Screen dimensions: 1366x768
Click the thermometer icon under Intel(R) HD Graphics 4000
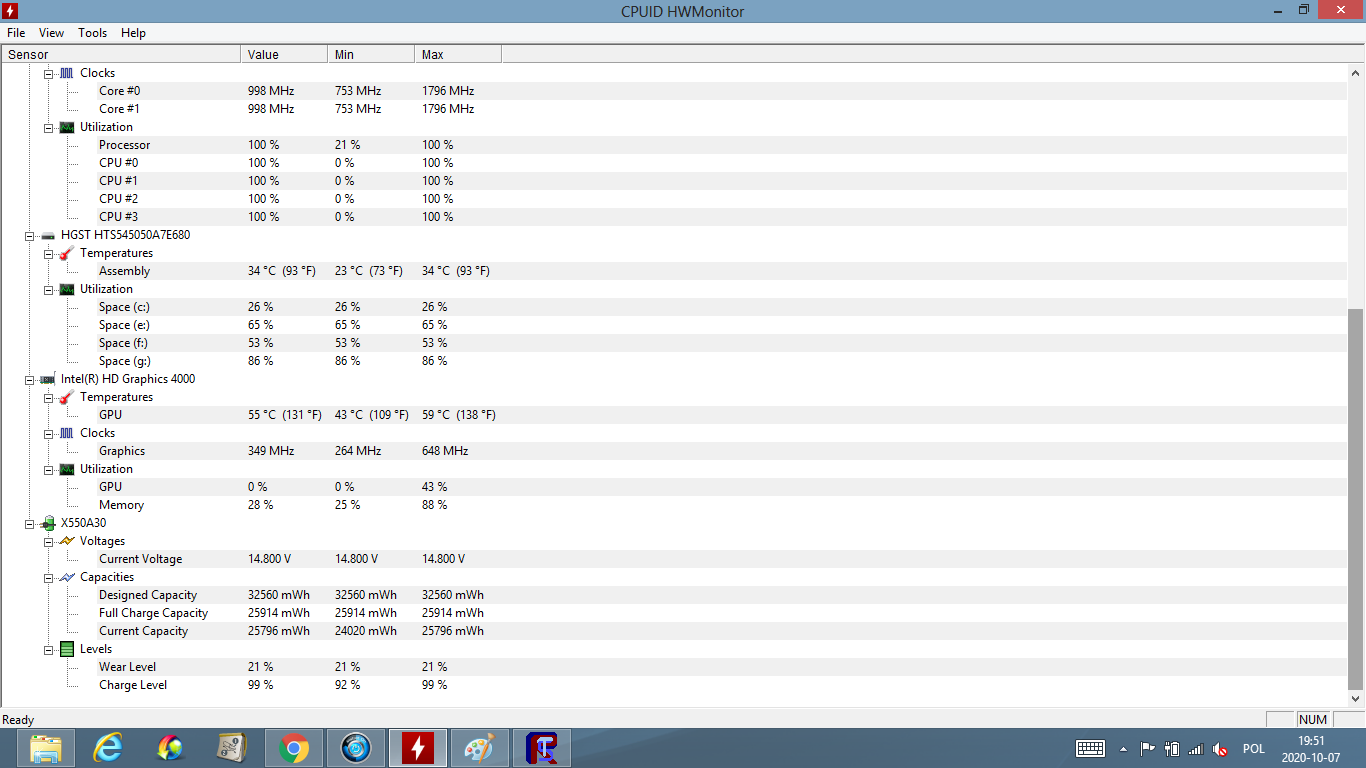pos(66,397)
